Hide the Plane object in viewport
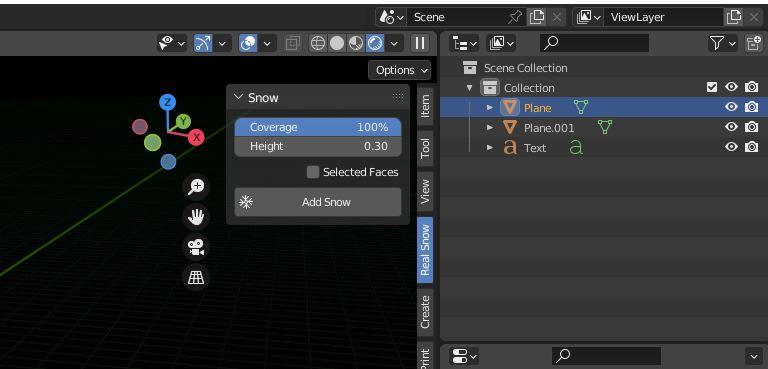This screenshot has height=369, width=768. click(731, 107)
